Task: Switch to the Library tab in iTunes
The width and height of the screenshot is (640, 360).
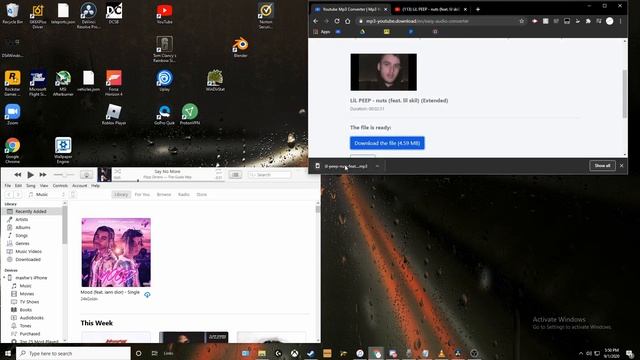Action: pyautogui.click(x=121, y=195)
